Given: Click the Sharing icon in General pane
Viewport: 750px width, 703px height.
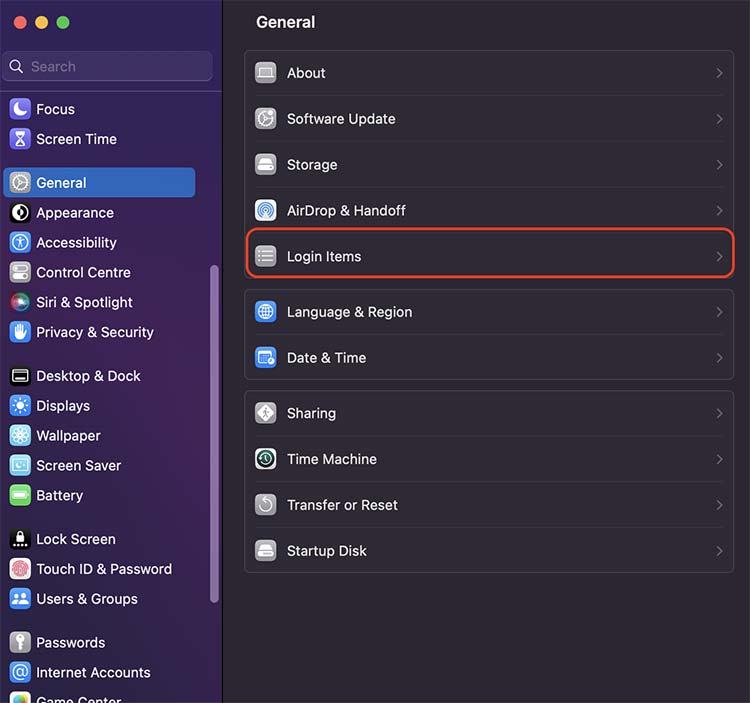Looking at the screenshot, I should tap(265, 413).
